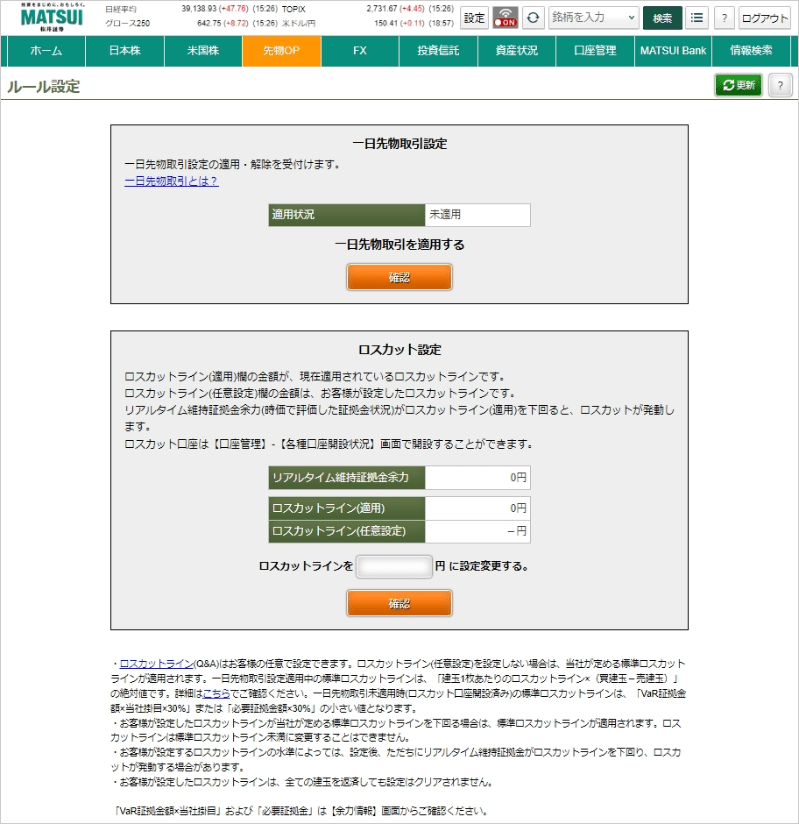Screen dimensions: 799x824
Task: Click the 検索 search button
Action: coord(662,18)
